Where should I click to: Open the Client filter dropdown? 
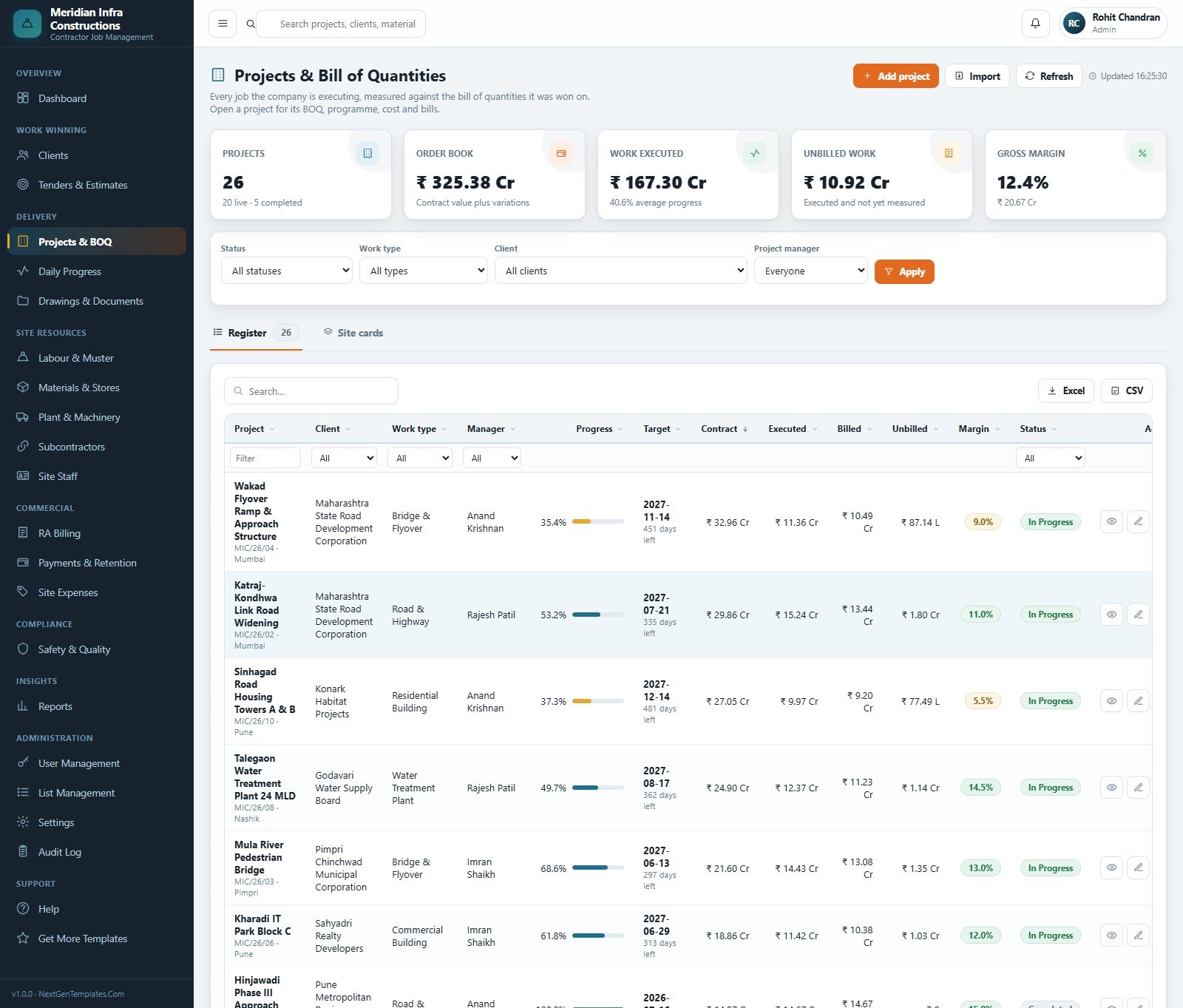click(621, 271)
